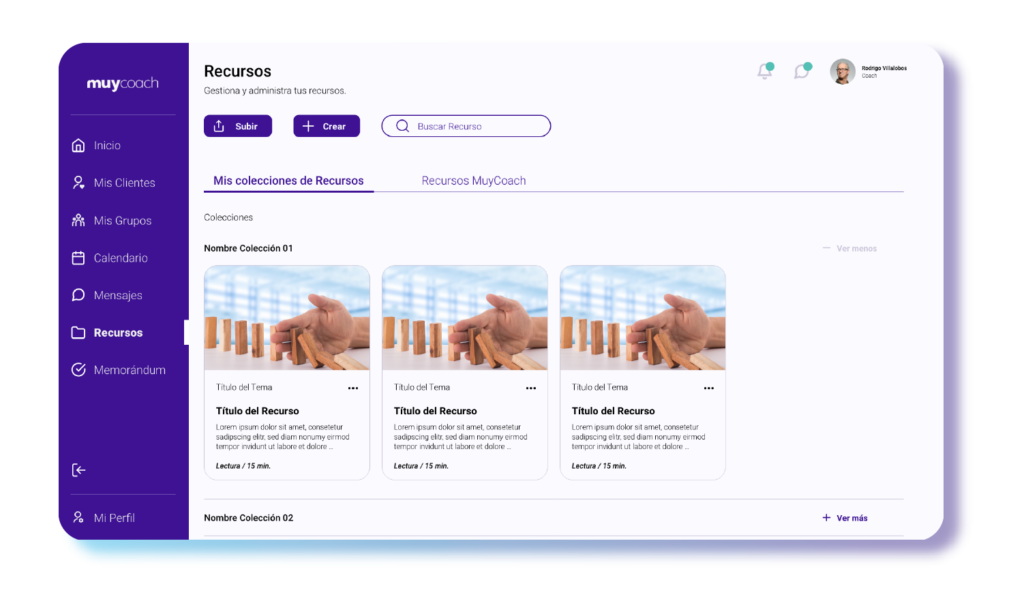Open three-dot menu on first resource card
Image resolution: width=1024 pixels, height=601 pixels.
point(353,388)
